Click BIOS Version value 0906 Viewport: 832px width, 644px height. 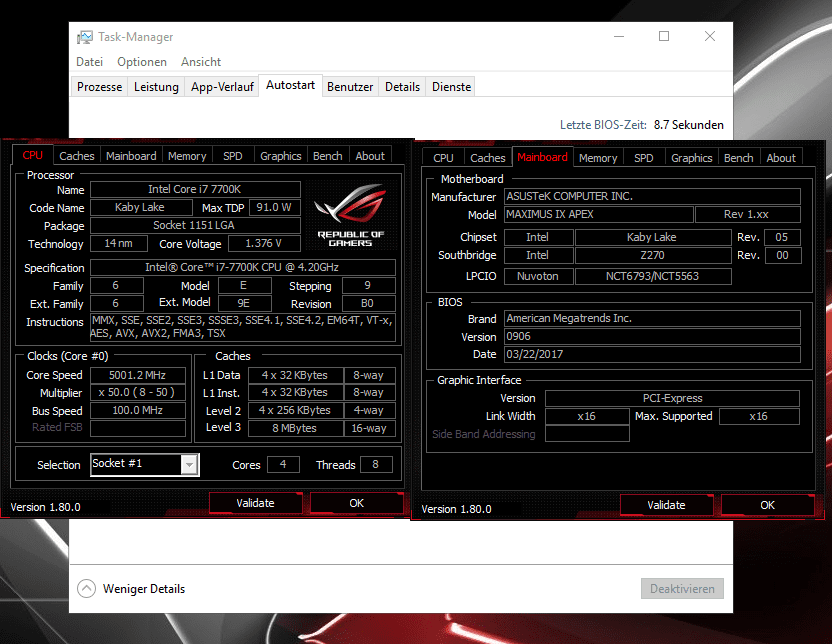click(x=652, y=336)
